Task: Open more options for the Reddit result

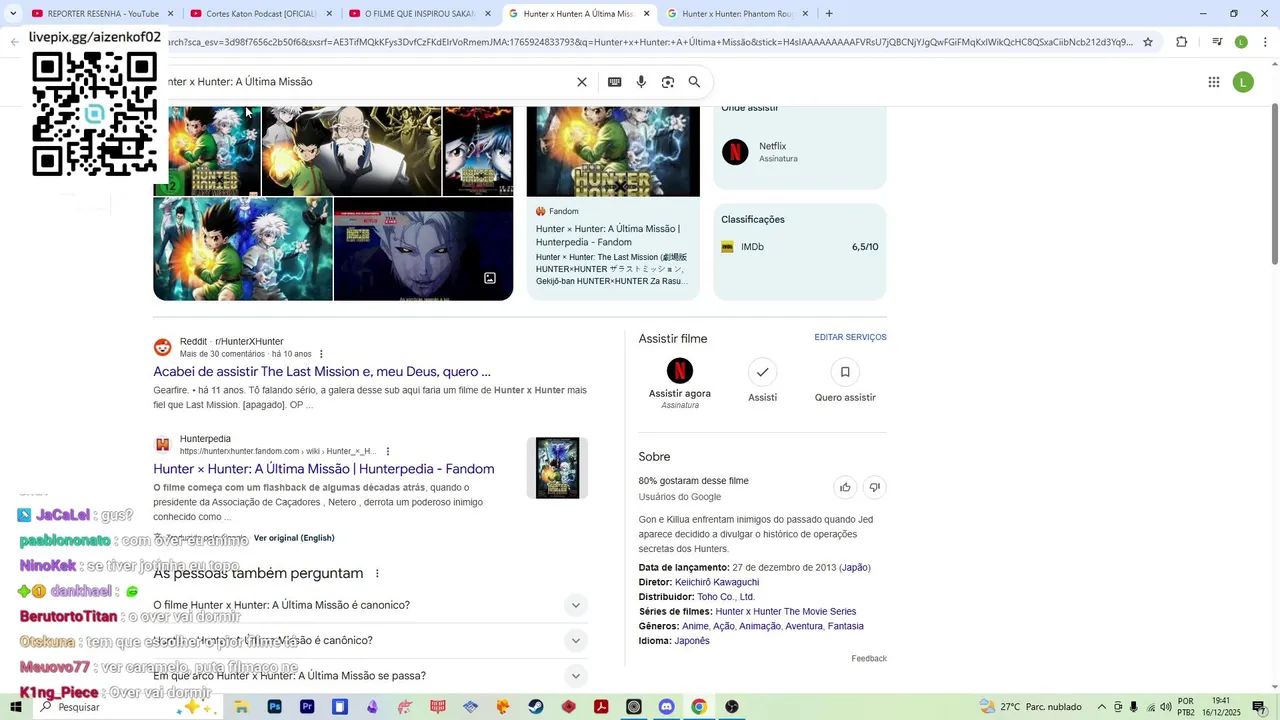Action: point(321,354)
